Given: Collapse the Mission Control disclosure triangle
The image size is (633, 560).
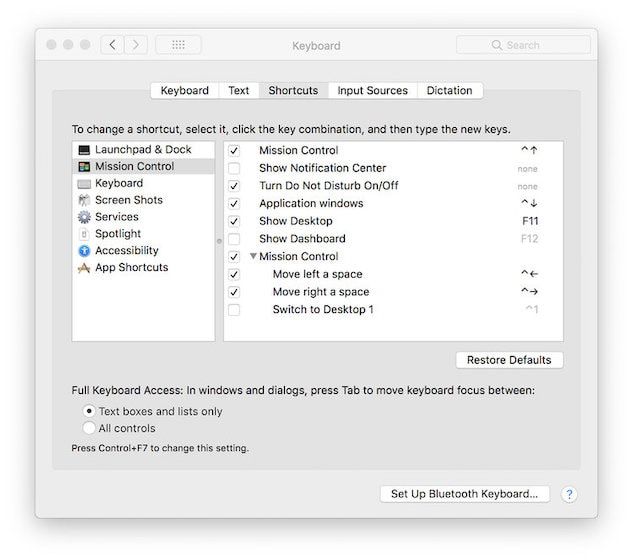Looking at the screenshot, I should click(x=254, y=257).
